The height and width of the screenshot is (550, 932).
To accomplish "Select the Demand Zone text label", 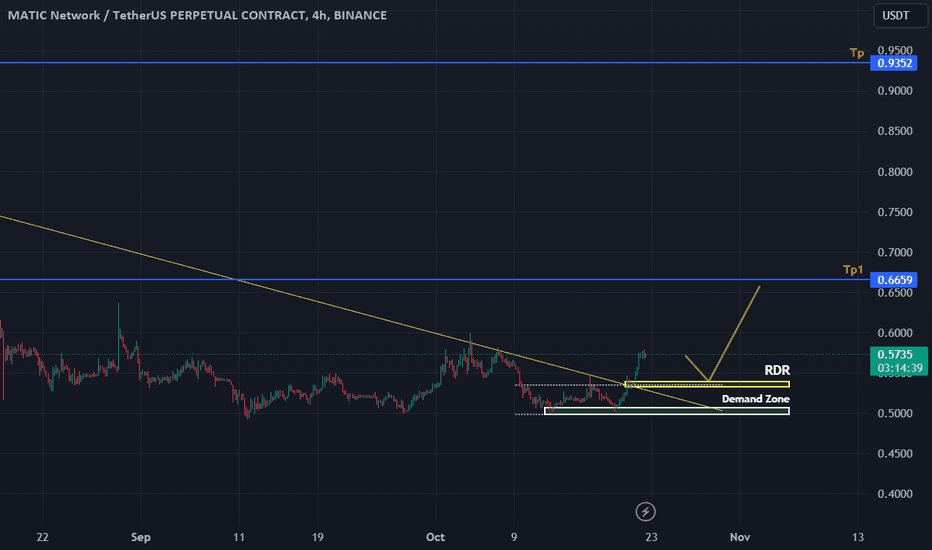I will [x=755, y=399].
